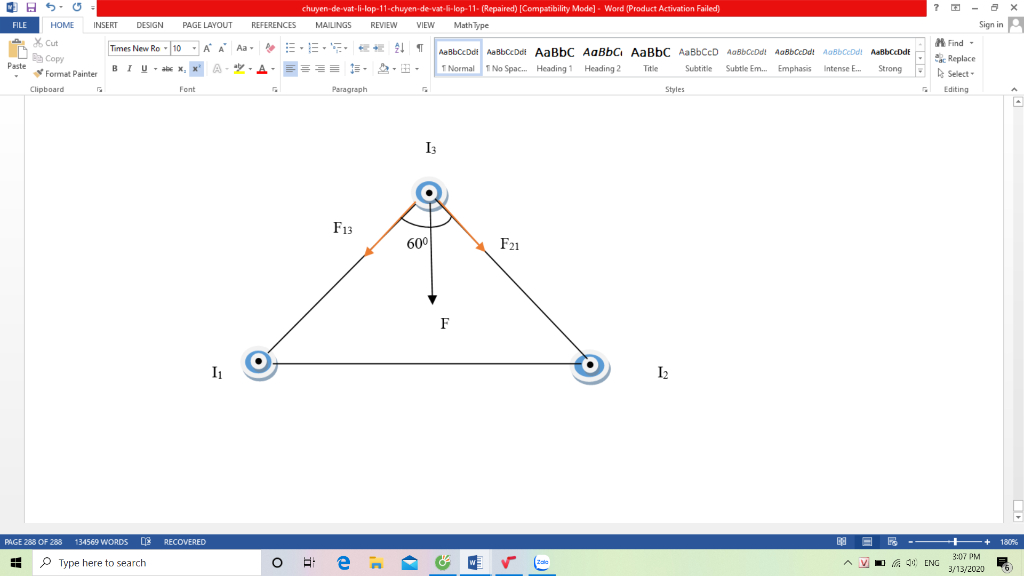Viewport: 1024px width, 576px height.
Task: Click the Windows search box
Action: (x=147, y=562)
